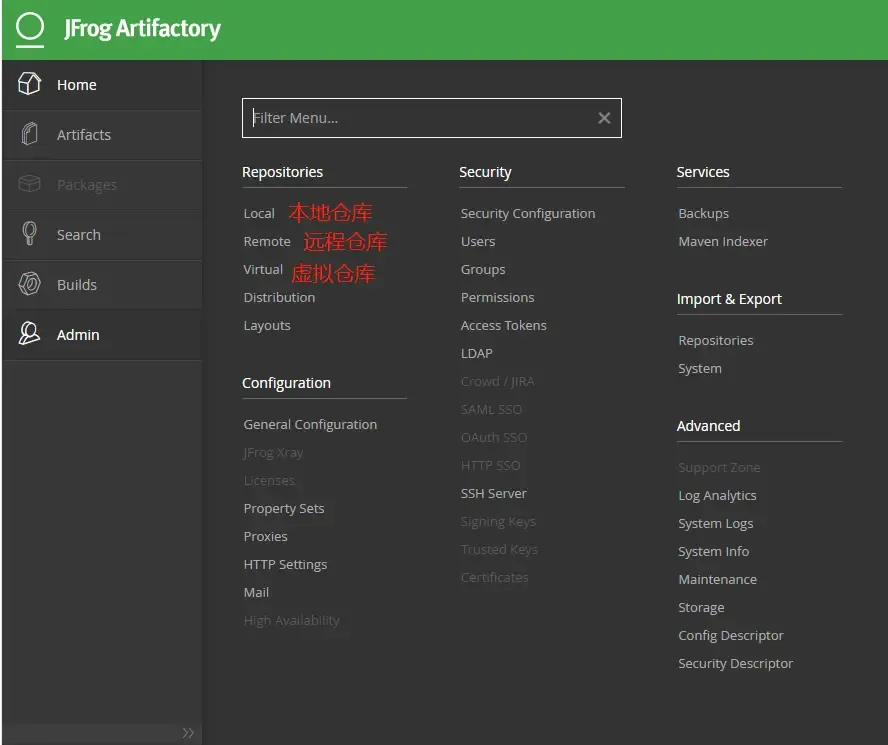Screen dimensions: 888x745
Task: Open Config Descriptor
Action: tap(731, 636)
